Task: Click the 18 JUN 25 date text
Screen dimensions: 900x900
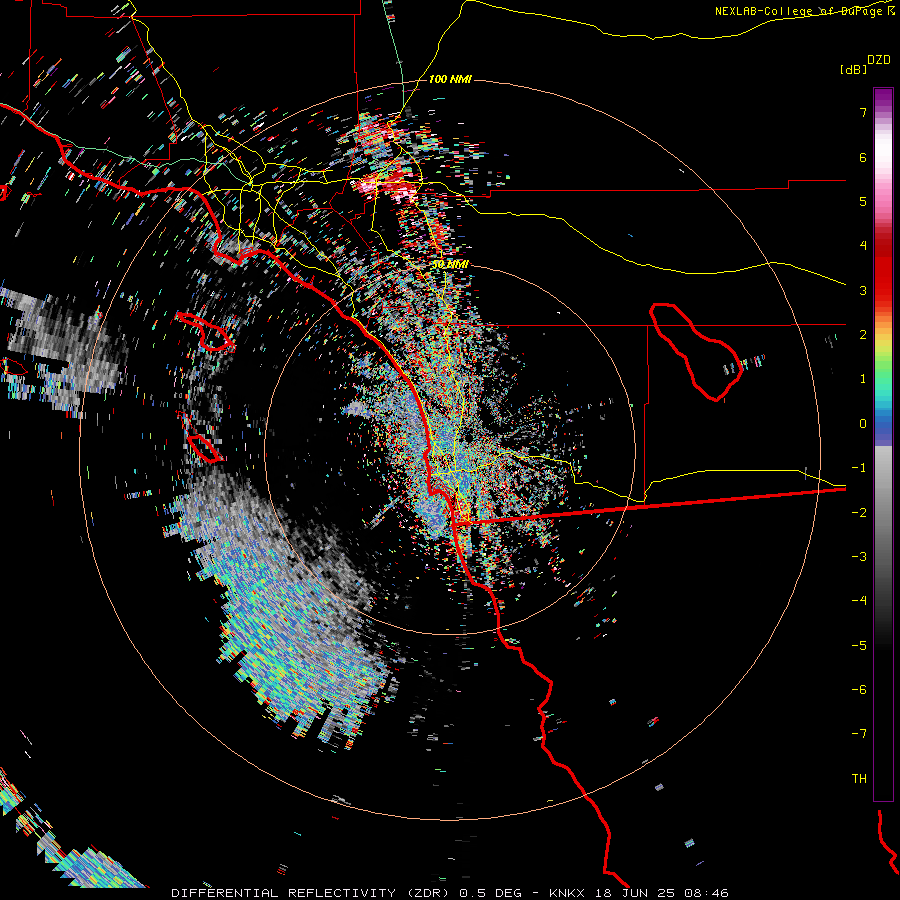Action: [x=636, y=893]
